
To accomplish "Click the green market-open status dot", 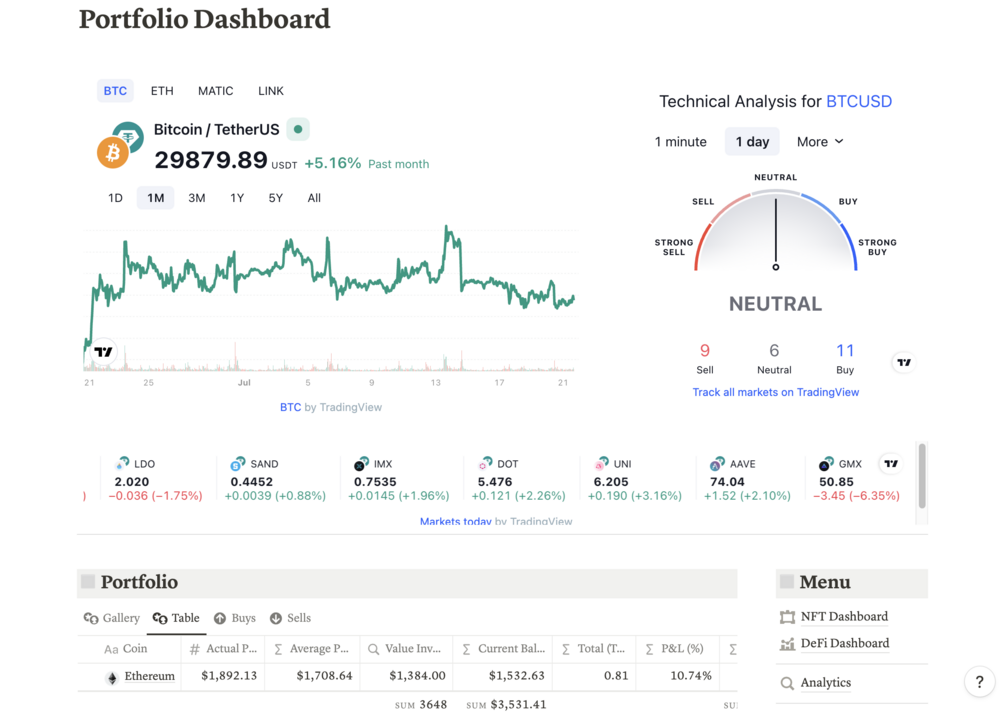I will (x=298, y=129).
